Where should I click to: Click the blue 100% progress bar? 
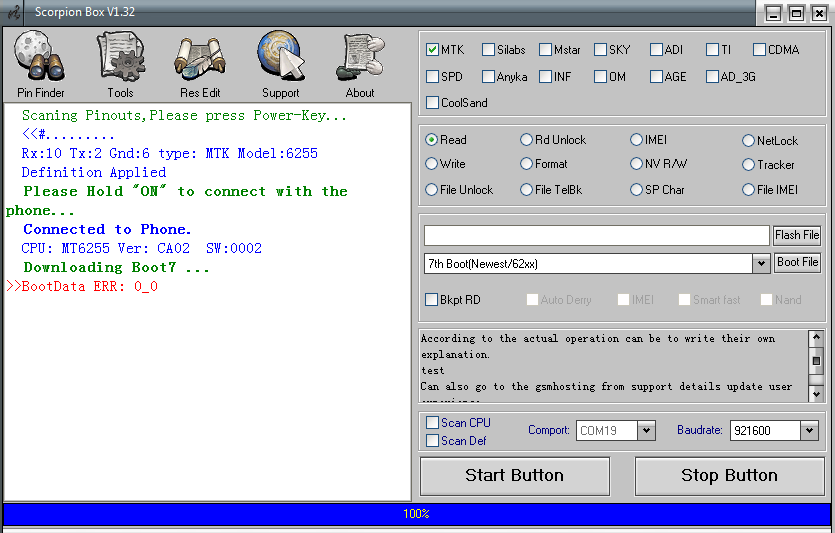[417, 514]
